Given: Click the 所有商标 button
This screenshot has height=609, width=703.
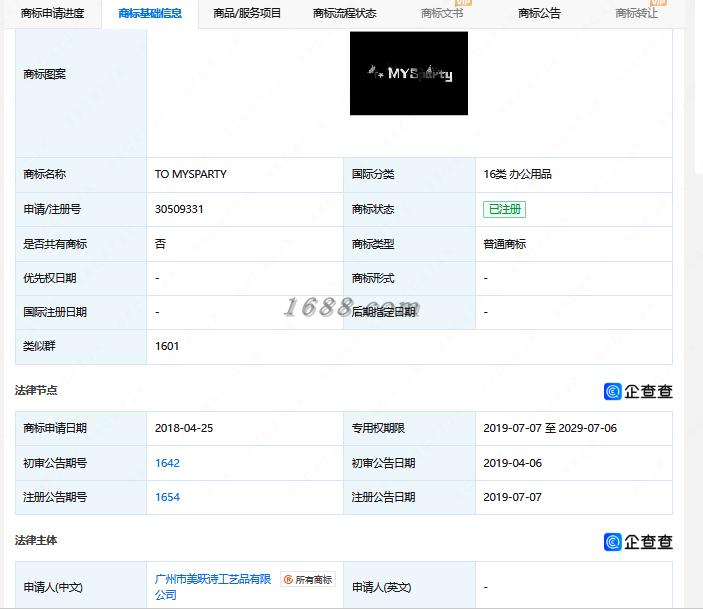Looking at the screenshot, I should 308,579.
